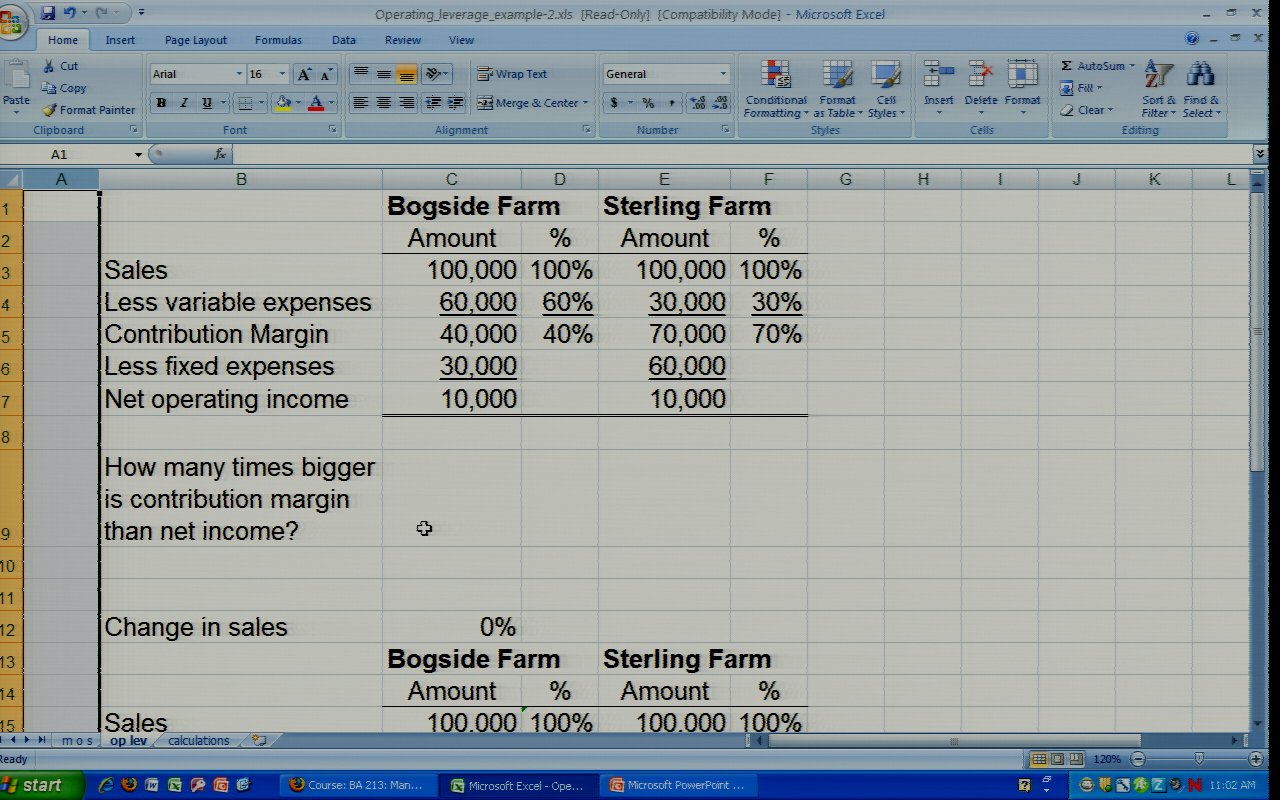Open the font size dropdown showing 16
Viewport: 1280px width, 800px height.
coord(282,74)
